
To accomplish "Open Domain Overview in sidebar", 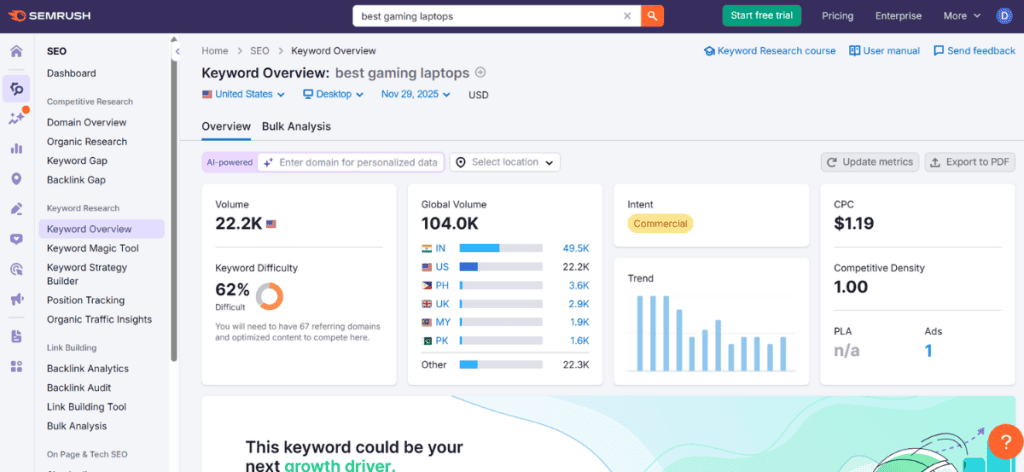I will 87,122.
